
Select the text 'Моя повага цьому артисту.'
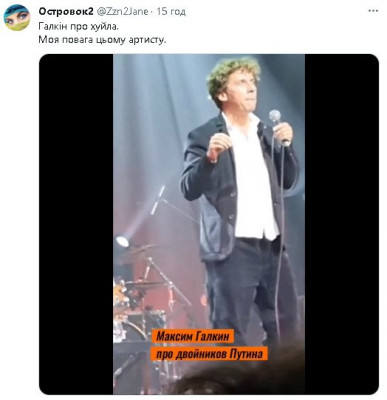coord(102,40)
